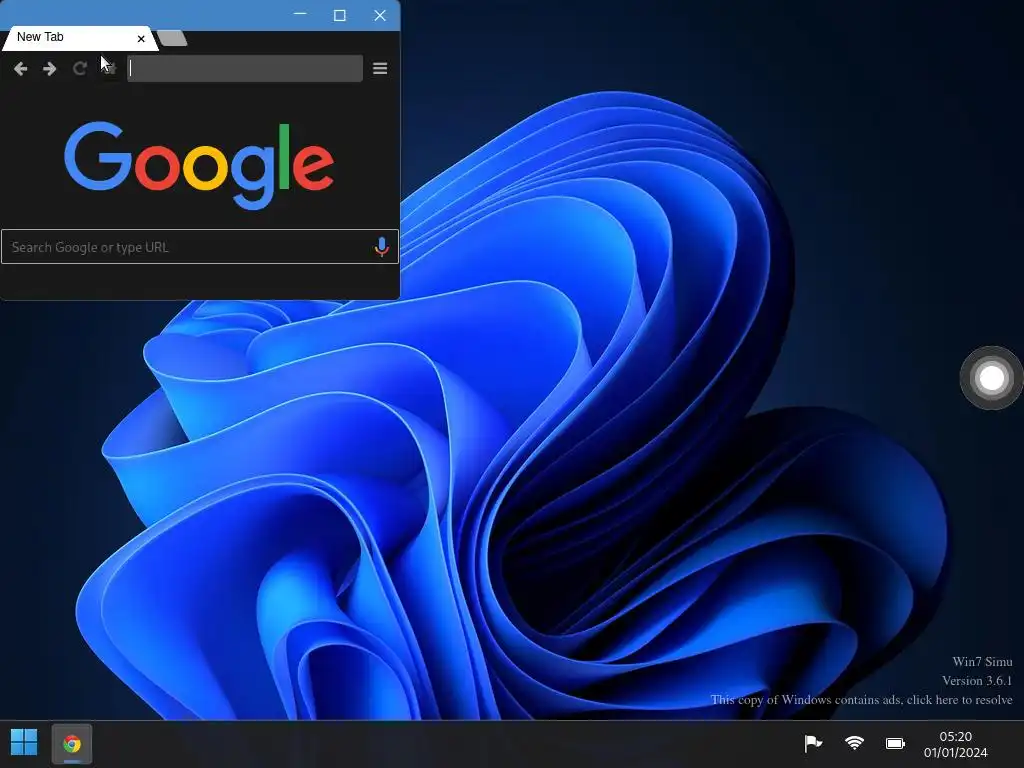Image resolution: width=1024 pixels, height=768 pixels.
Task: Click the Search Google or type URL box
Action: (x=200, y=247)
